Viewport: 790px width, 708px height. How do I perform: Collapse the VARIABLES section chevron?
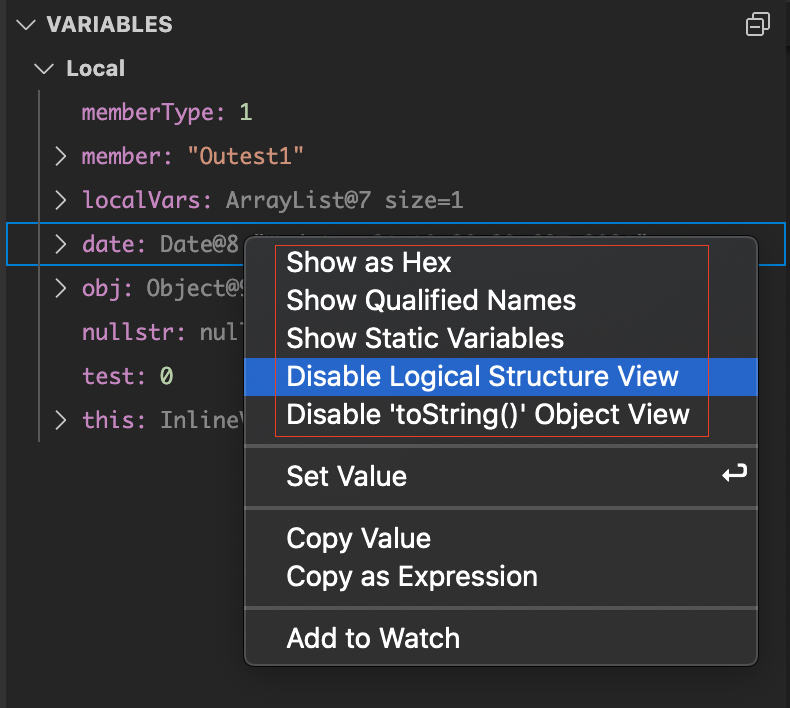(x=26, y=24)
